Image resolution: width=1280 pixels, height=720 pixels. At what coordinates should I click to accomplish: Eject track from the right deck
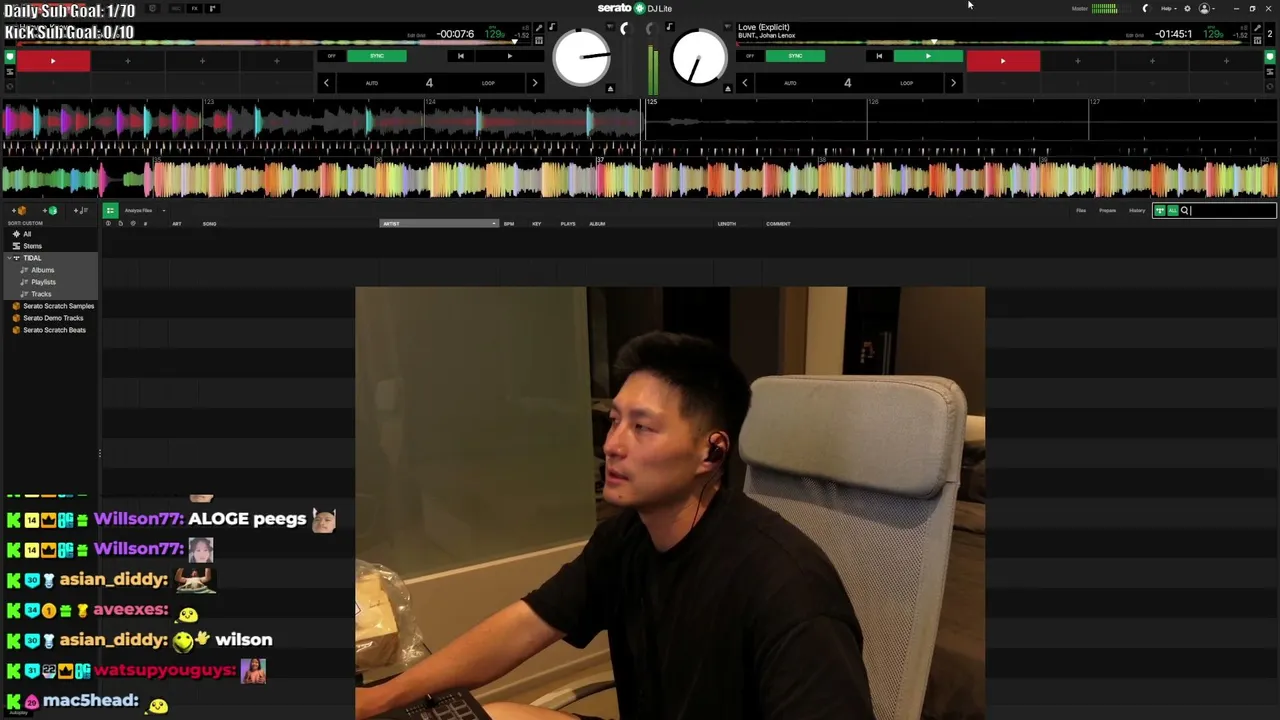click(727, 89)
